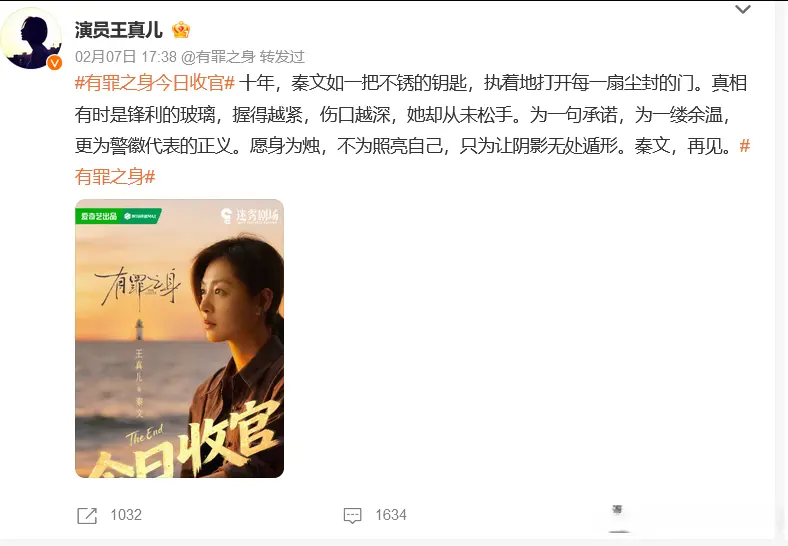Image resolution: width=788 pixels, height=546 pixels.
Task: Click the repost count 1032
Action: coord(126,515)
